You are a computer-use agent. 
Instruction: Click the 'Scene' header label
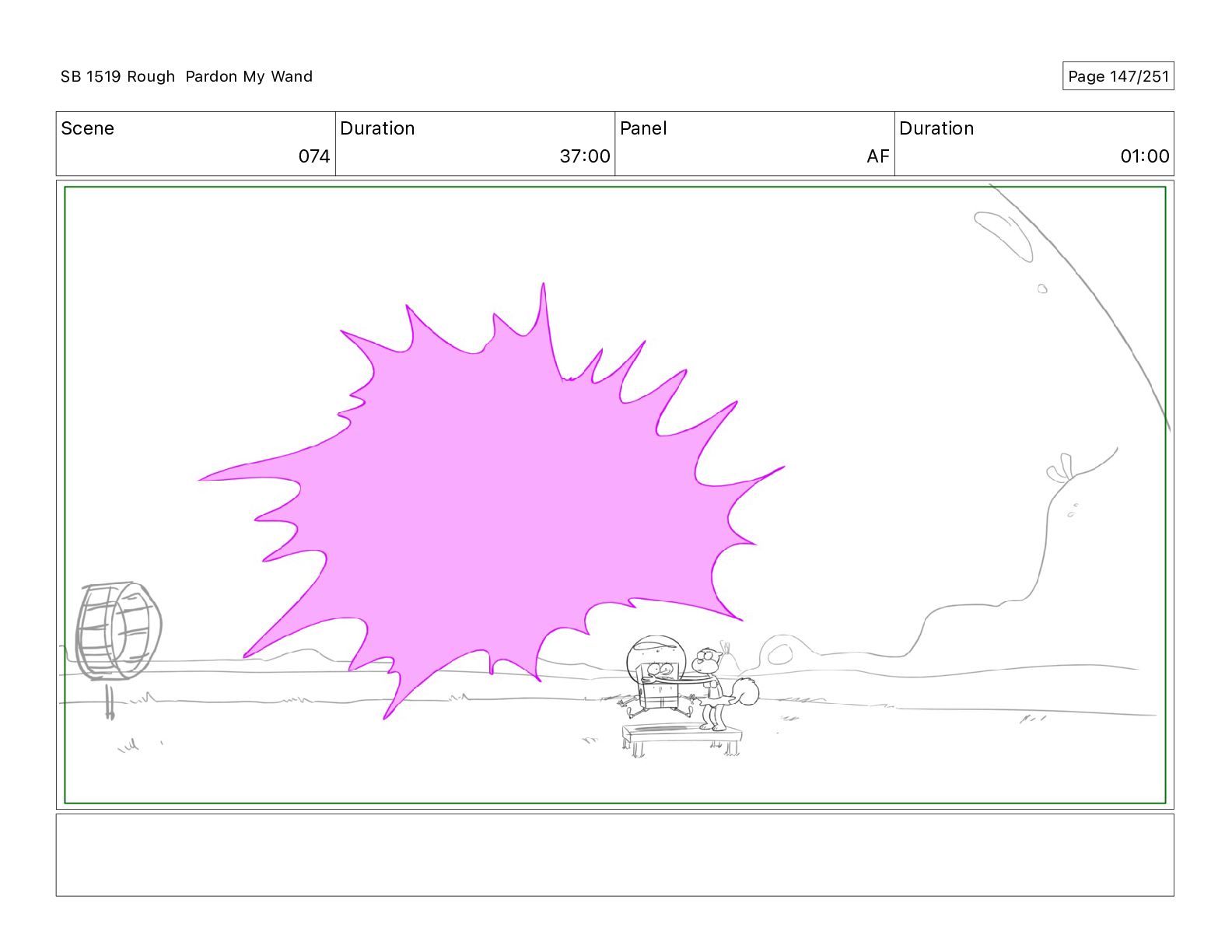pyautogui.click(x=87, y=128)
